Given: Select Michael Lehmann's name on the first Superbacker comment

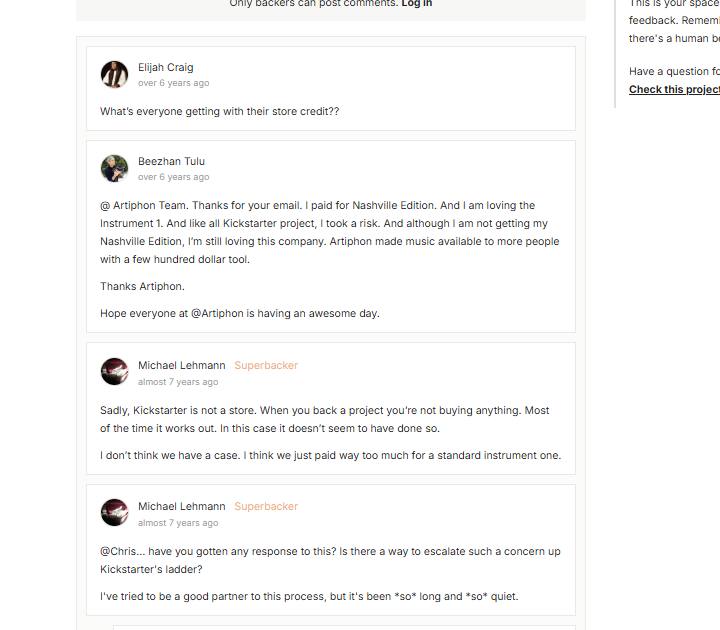Looking at the screenshot, I should [182, 365].
